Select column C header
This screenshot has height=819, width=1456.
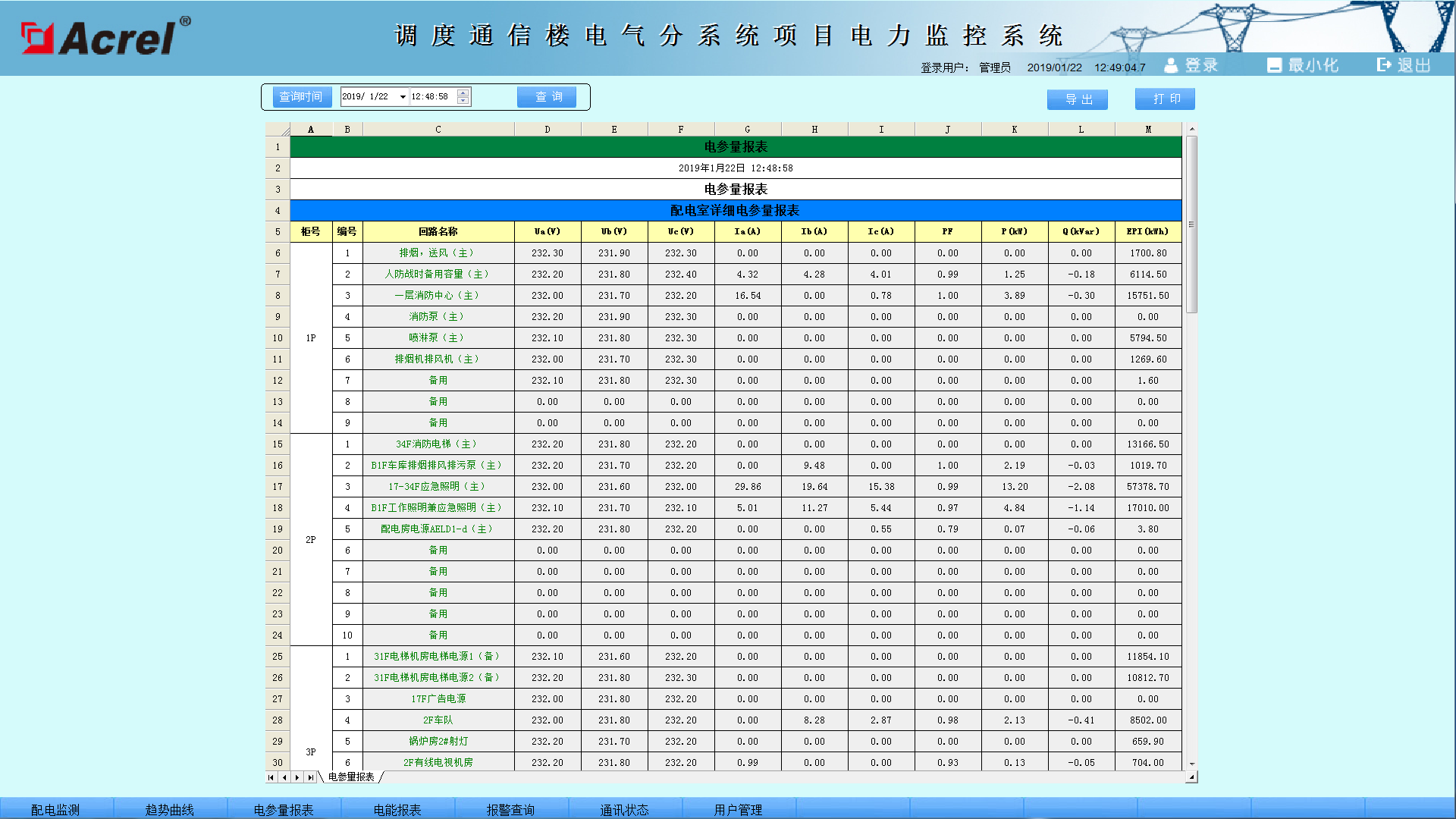click(438, 130)
